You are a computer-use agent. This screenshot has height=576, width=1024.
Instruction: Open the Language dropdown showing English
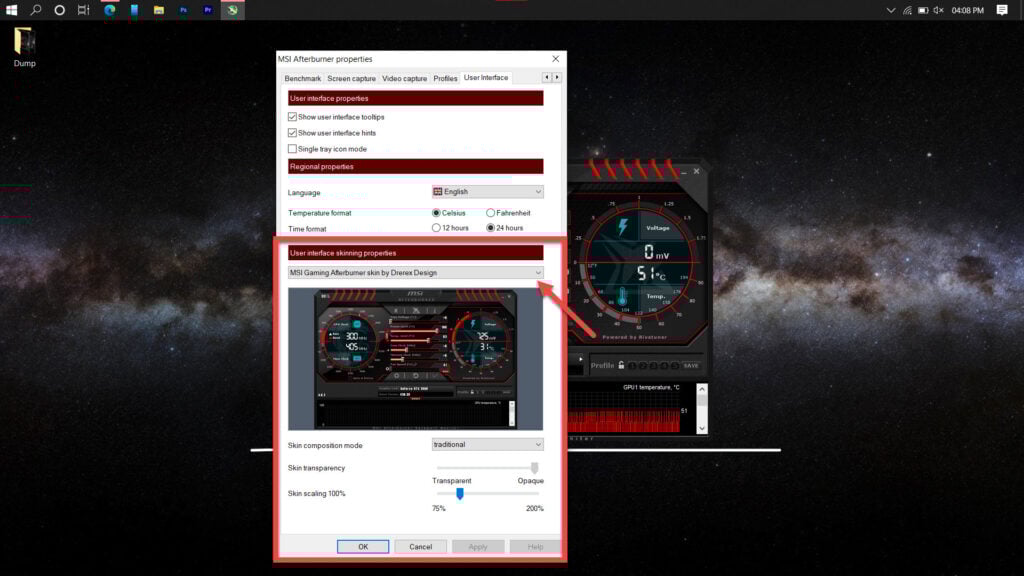pyautogui.click(x=487, y=192)
